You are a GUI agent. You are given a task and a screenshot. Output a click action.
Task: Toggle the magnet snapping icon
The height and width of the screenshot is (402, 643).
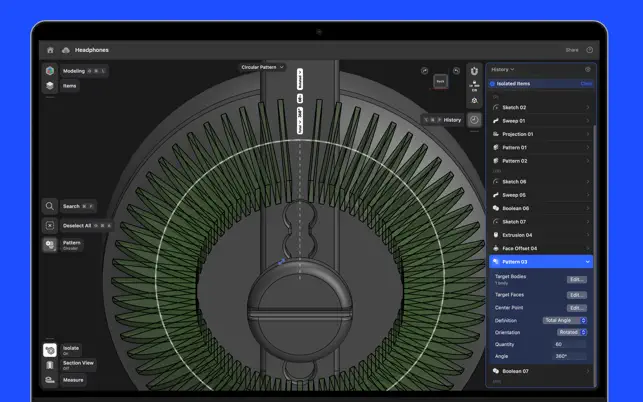(x=474, y=71)
